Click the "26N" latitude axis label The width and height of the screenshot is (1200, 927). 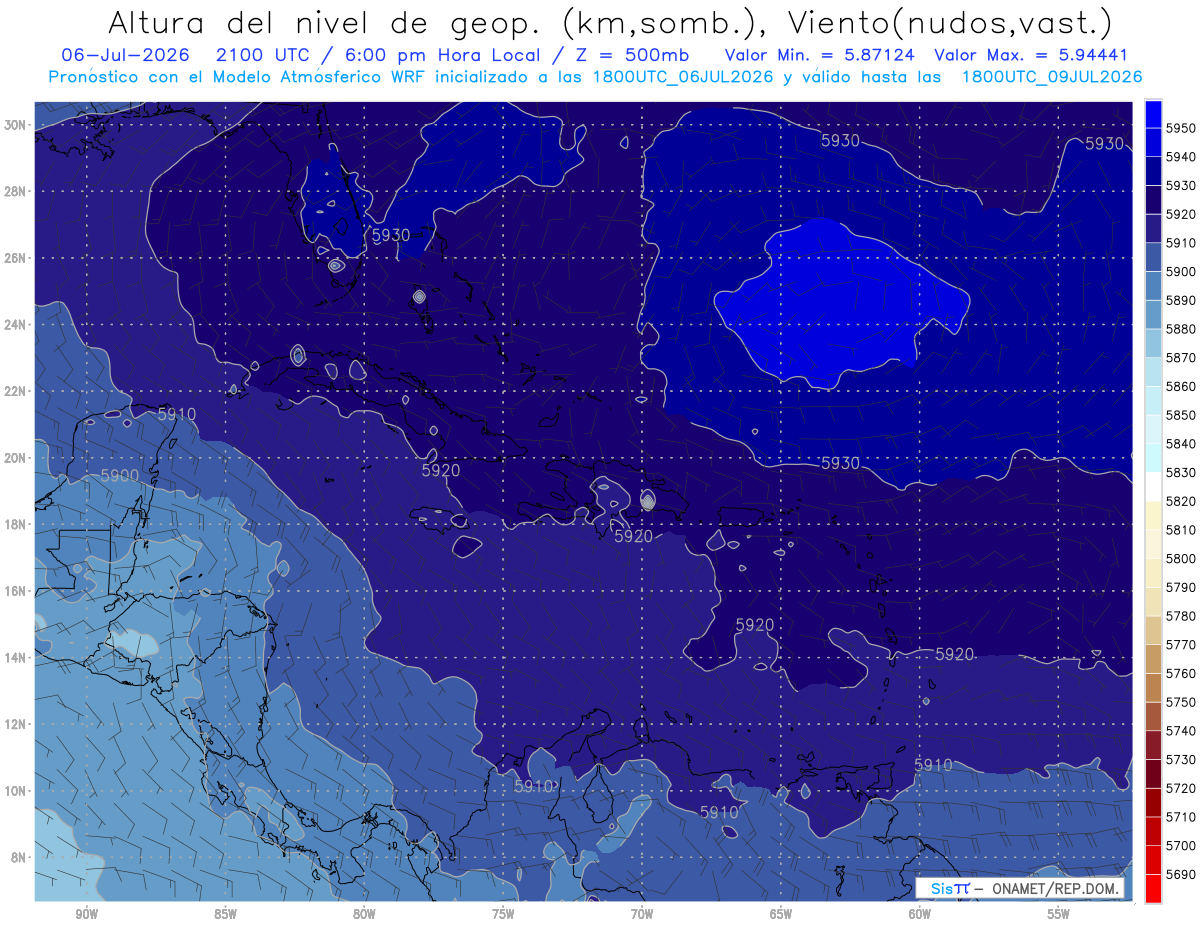16,258
